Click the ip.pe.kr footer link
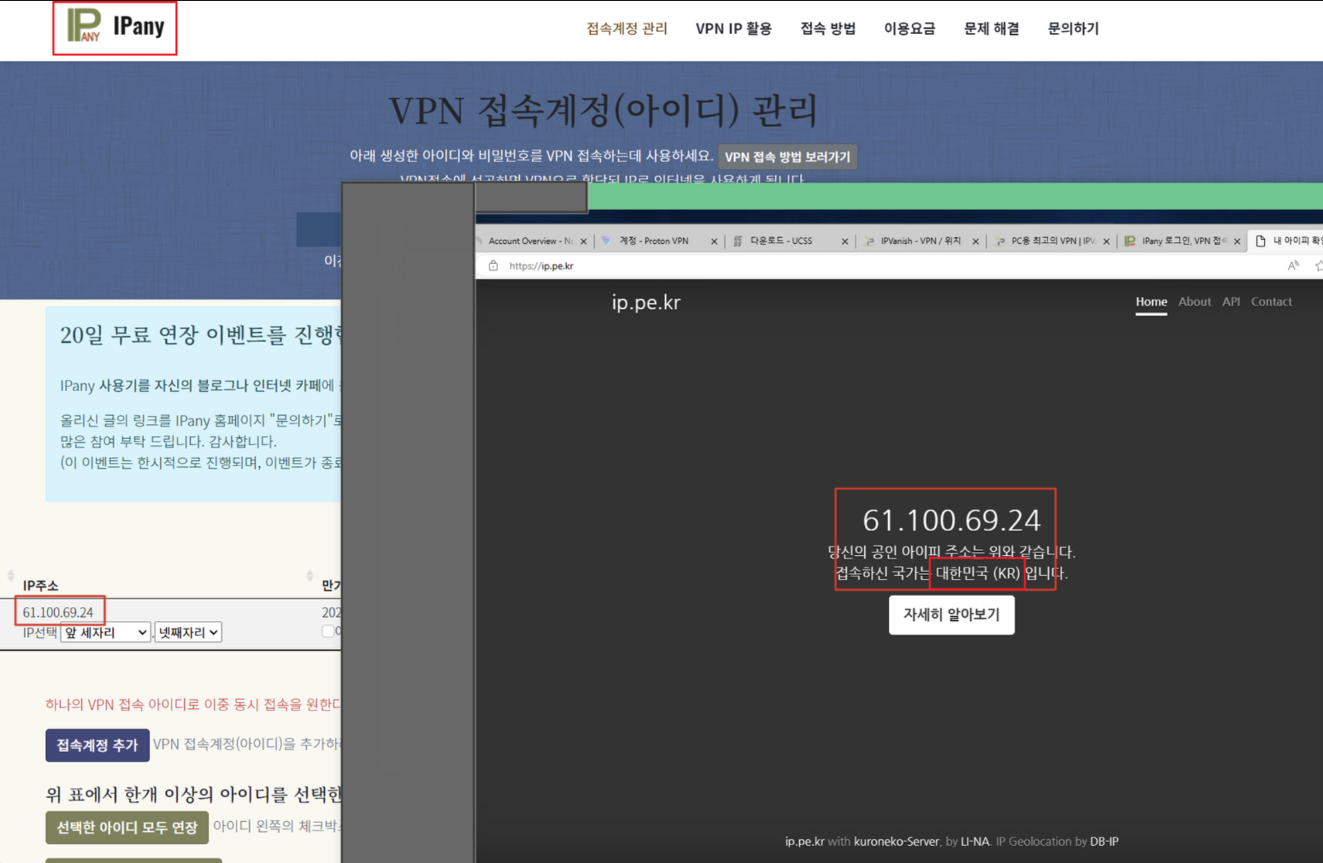The image size is (1323, 863). point(804,842)
